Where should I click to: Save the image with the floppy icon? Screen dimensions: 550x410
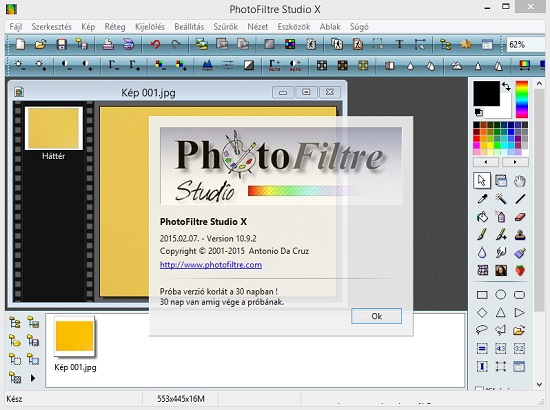[x=62, y=45]
